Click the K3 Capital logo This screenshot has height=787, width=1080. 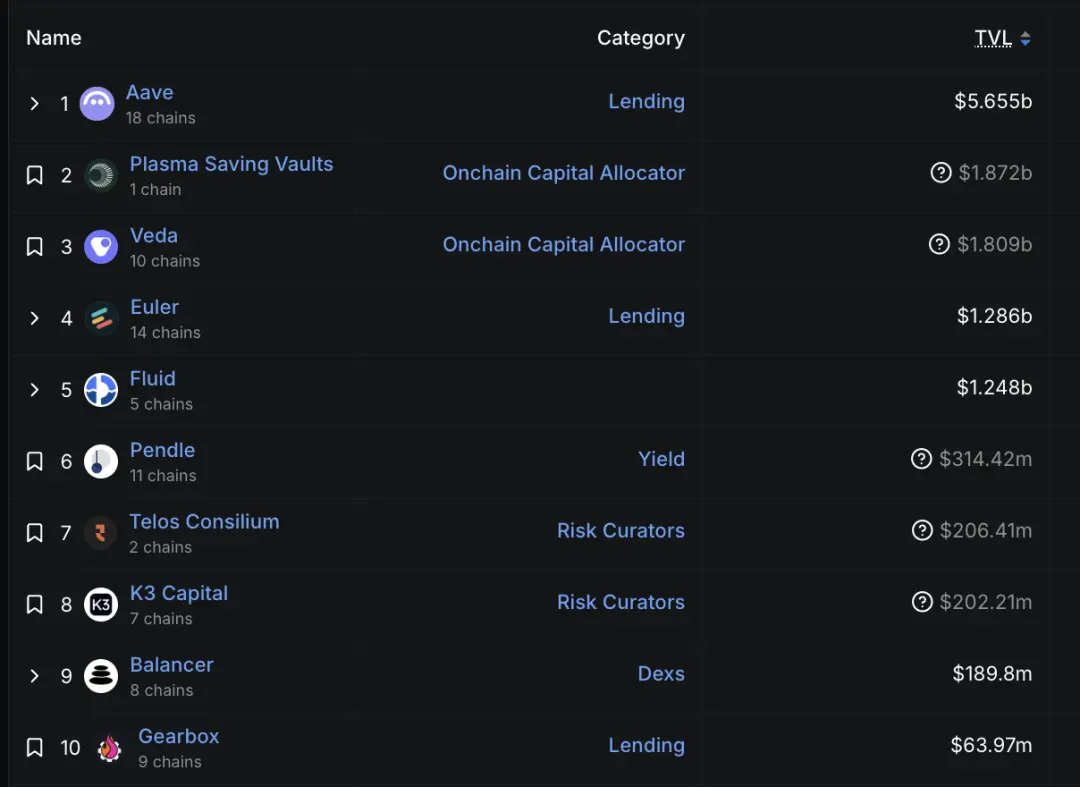100,604
